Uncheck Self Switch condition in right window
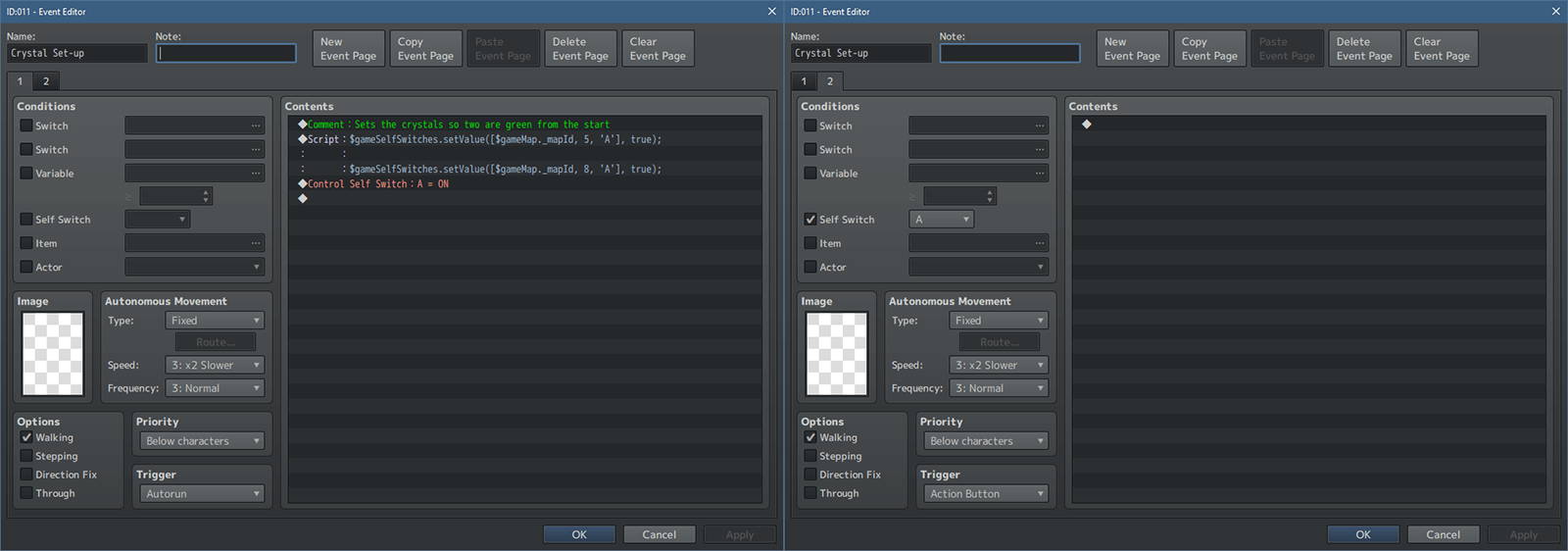The height and width of the screenshot is (551, 1568). coord(810,220)
